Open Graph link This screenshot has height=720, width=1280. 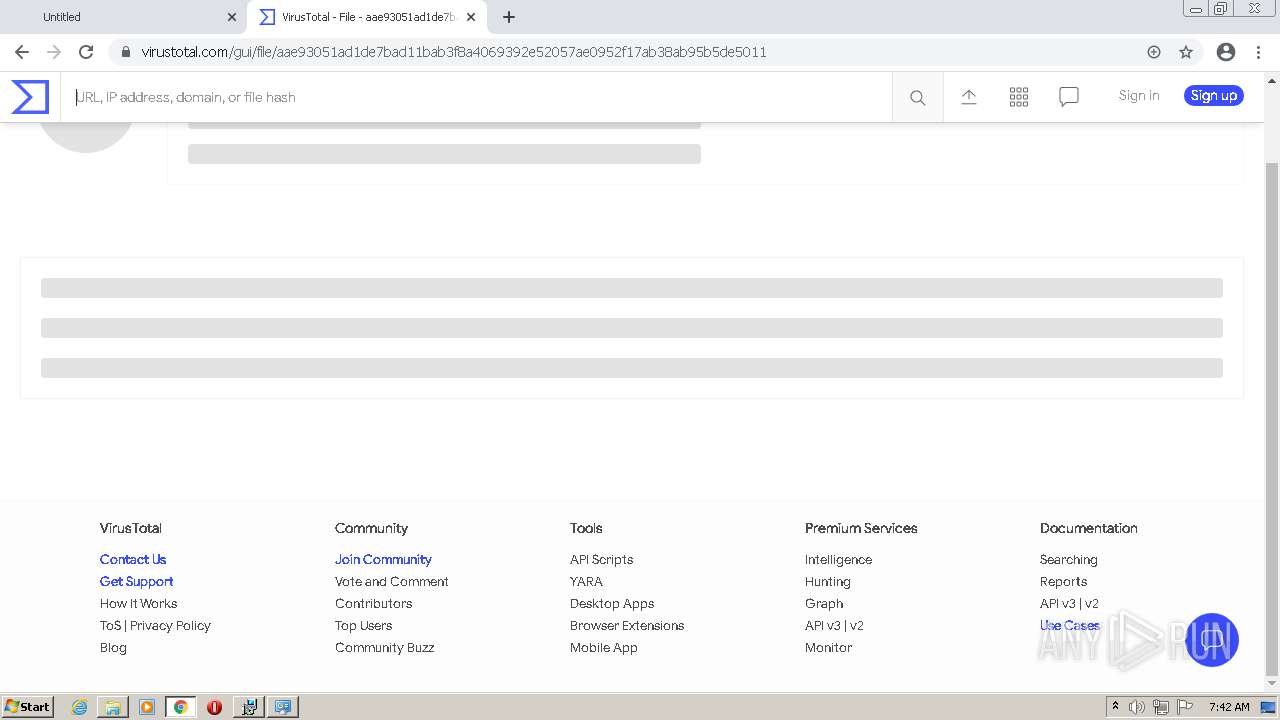coord(824,603)
